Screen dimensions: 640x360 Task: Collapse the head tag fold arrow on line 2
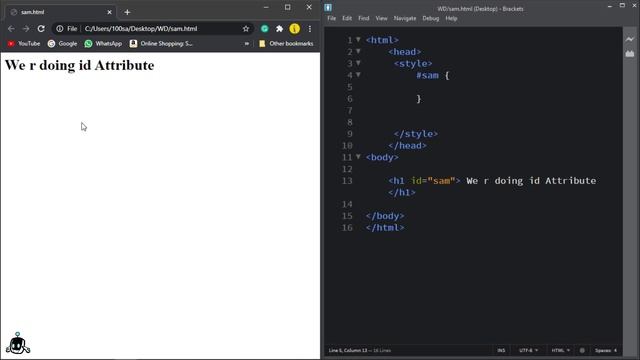(358, 51)
